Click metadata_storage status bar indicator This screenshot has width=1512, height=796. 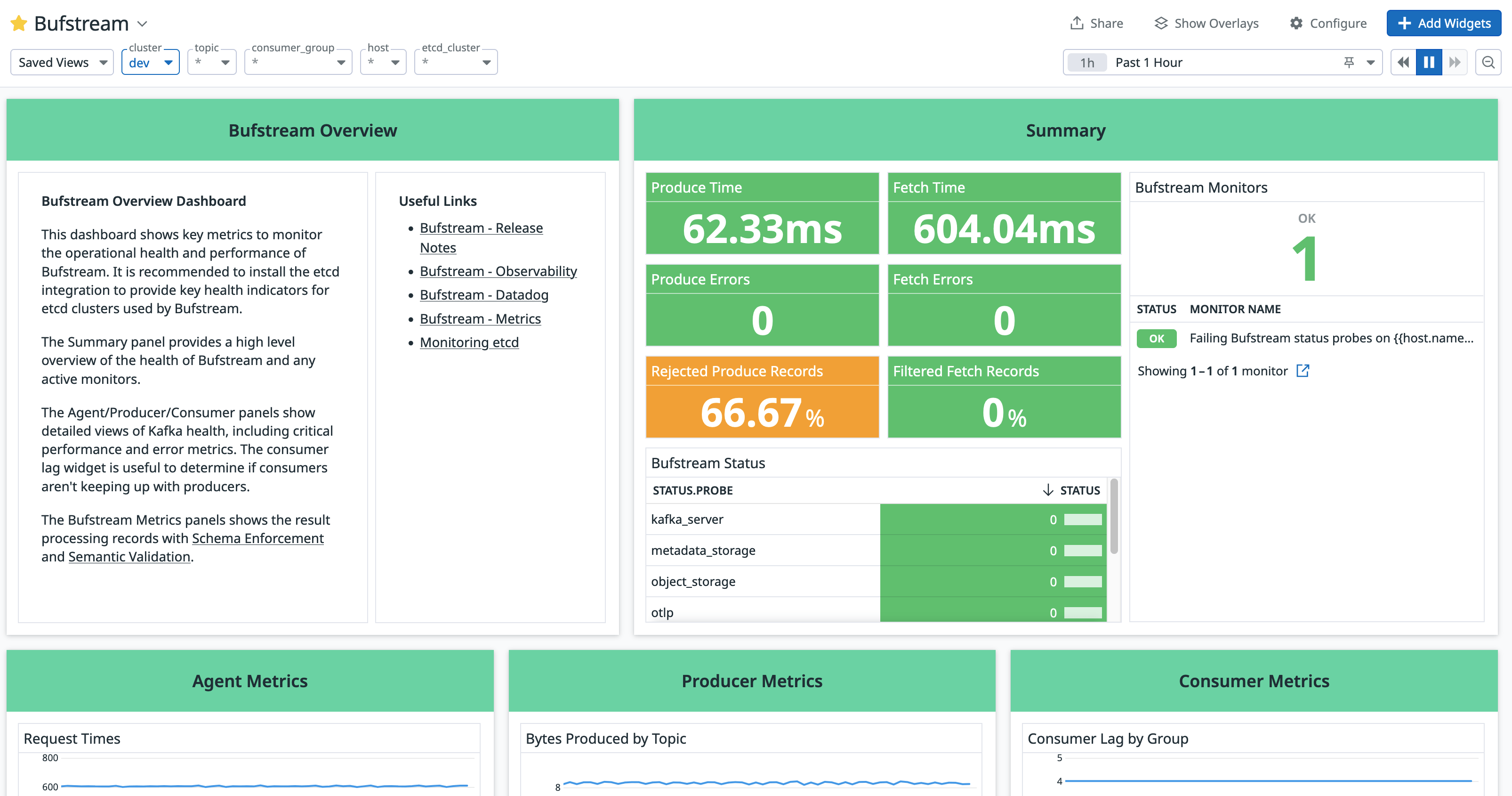pos(1082,551)
